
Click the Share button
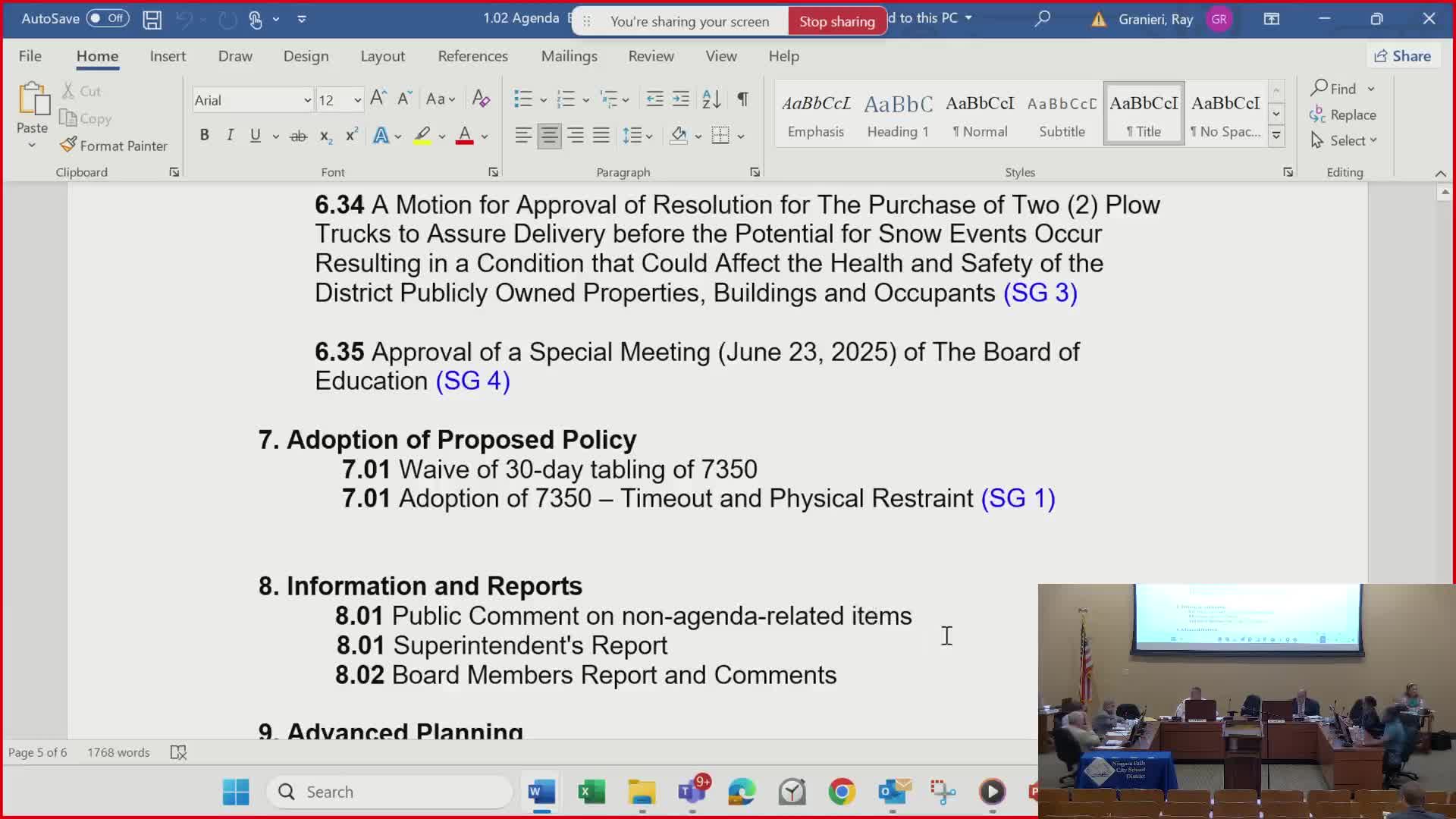click(1403, 56)
